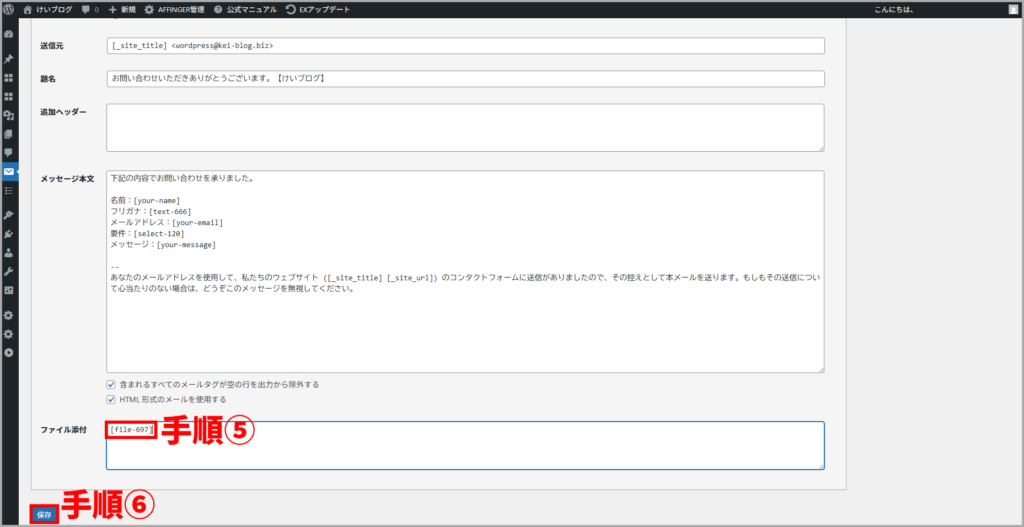Click the けいブログ site home link
Image resolution: width=1024 pixels, height=527 pixels.
(x=47, y=9)
